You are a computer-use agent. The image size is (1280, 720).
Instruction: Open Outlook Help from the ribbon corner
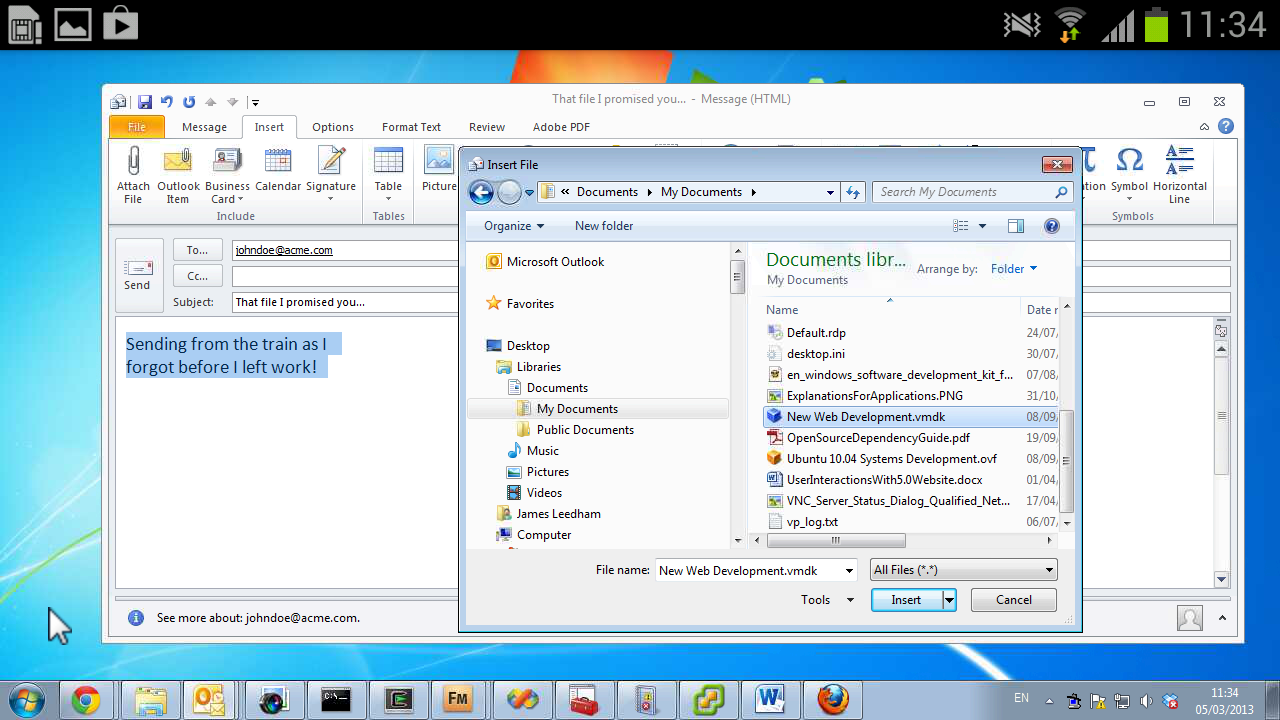click(1226, 126)
